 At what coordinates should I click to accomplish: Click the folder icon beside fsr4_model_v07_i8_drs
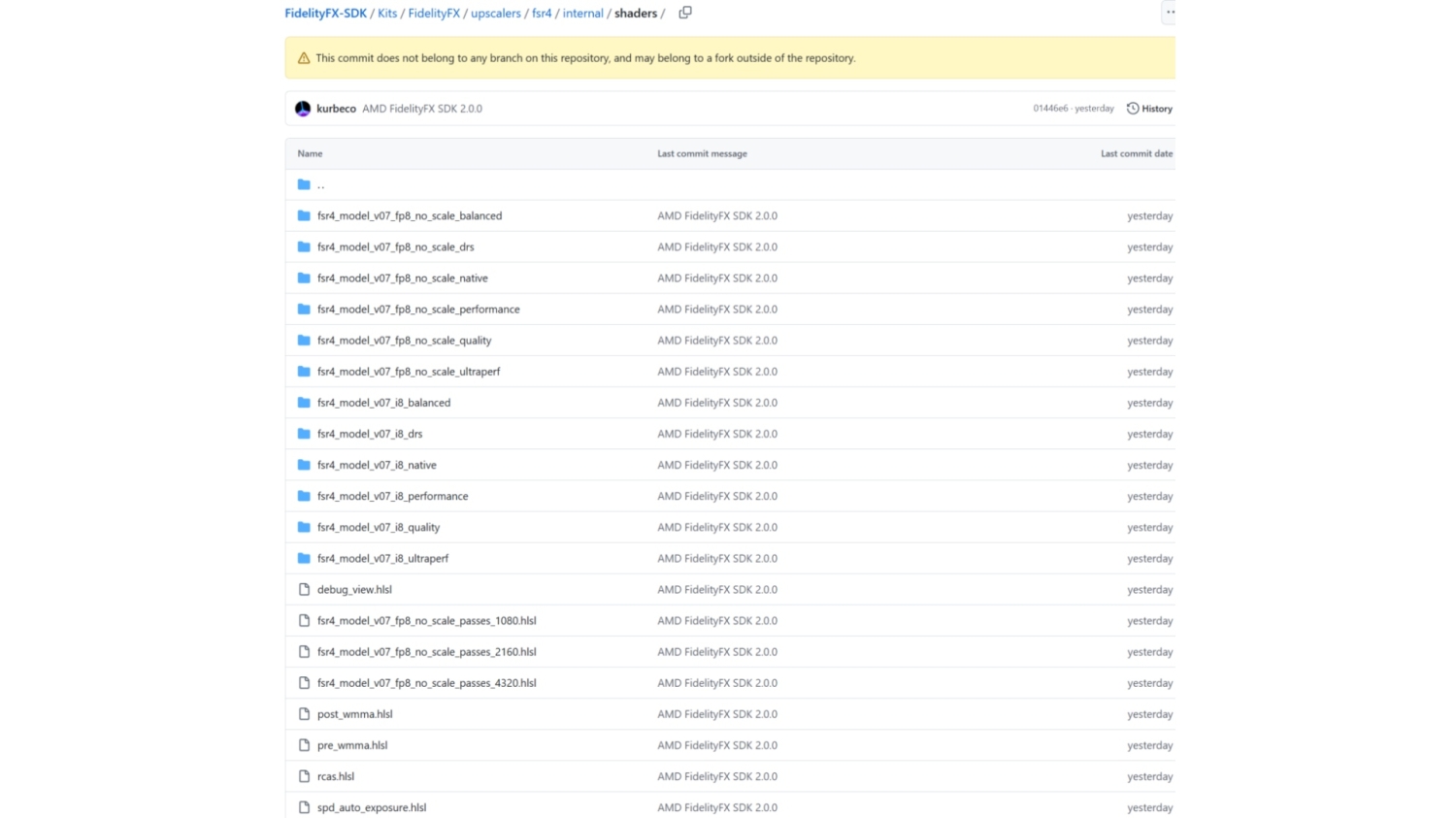click(304, 434)
